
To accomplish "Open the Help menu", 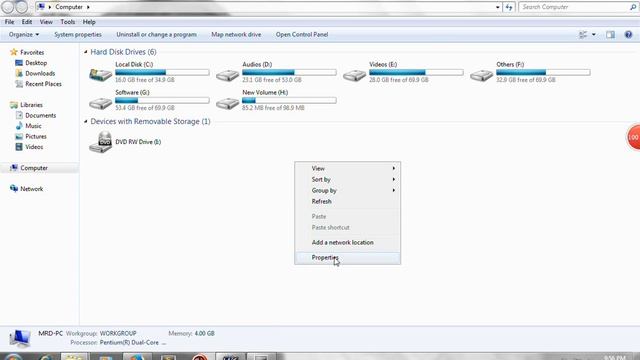I will [x=89, y=22].
